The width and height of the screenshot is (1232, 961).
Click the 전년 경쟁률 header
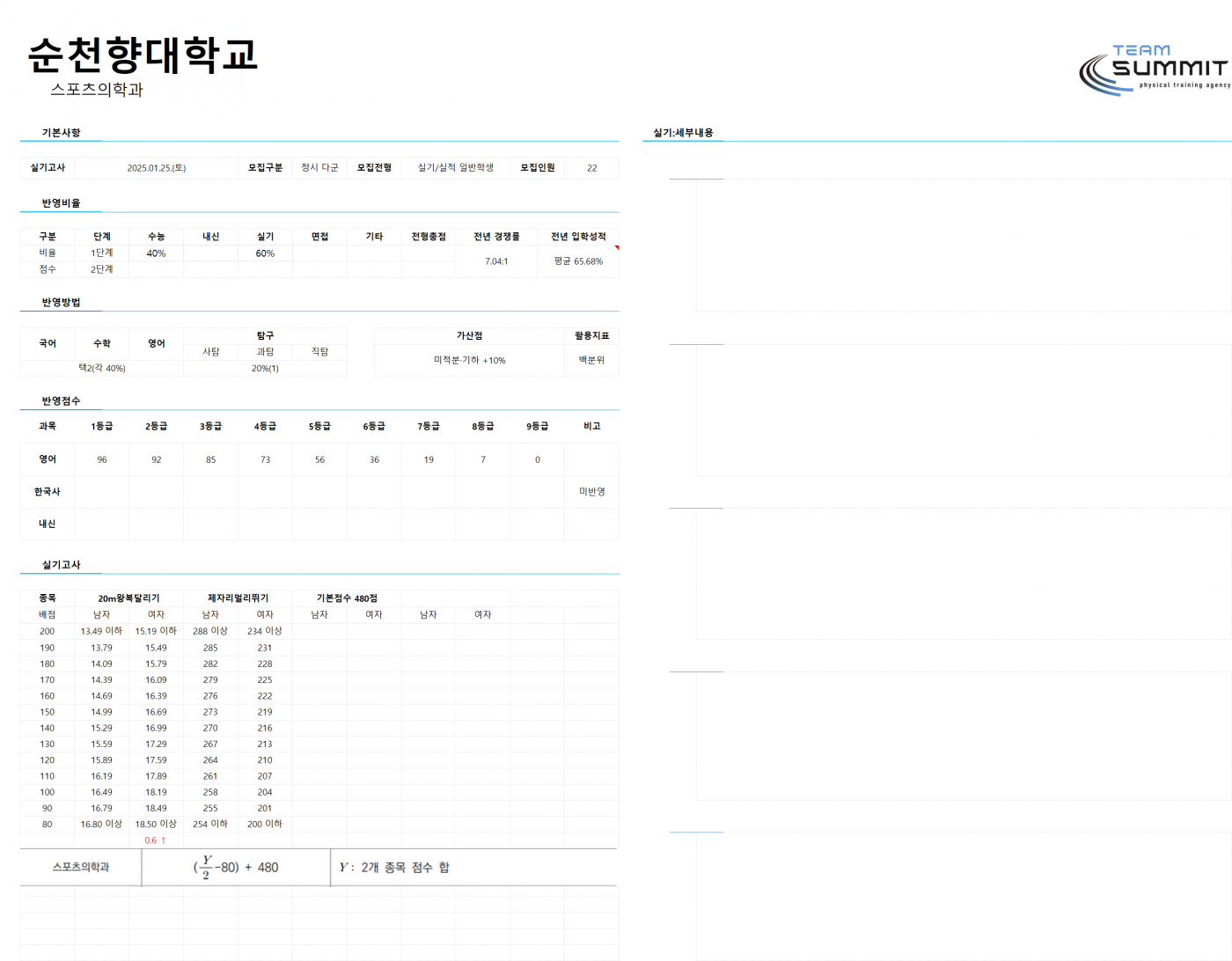tap(496, 237)
